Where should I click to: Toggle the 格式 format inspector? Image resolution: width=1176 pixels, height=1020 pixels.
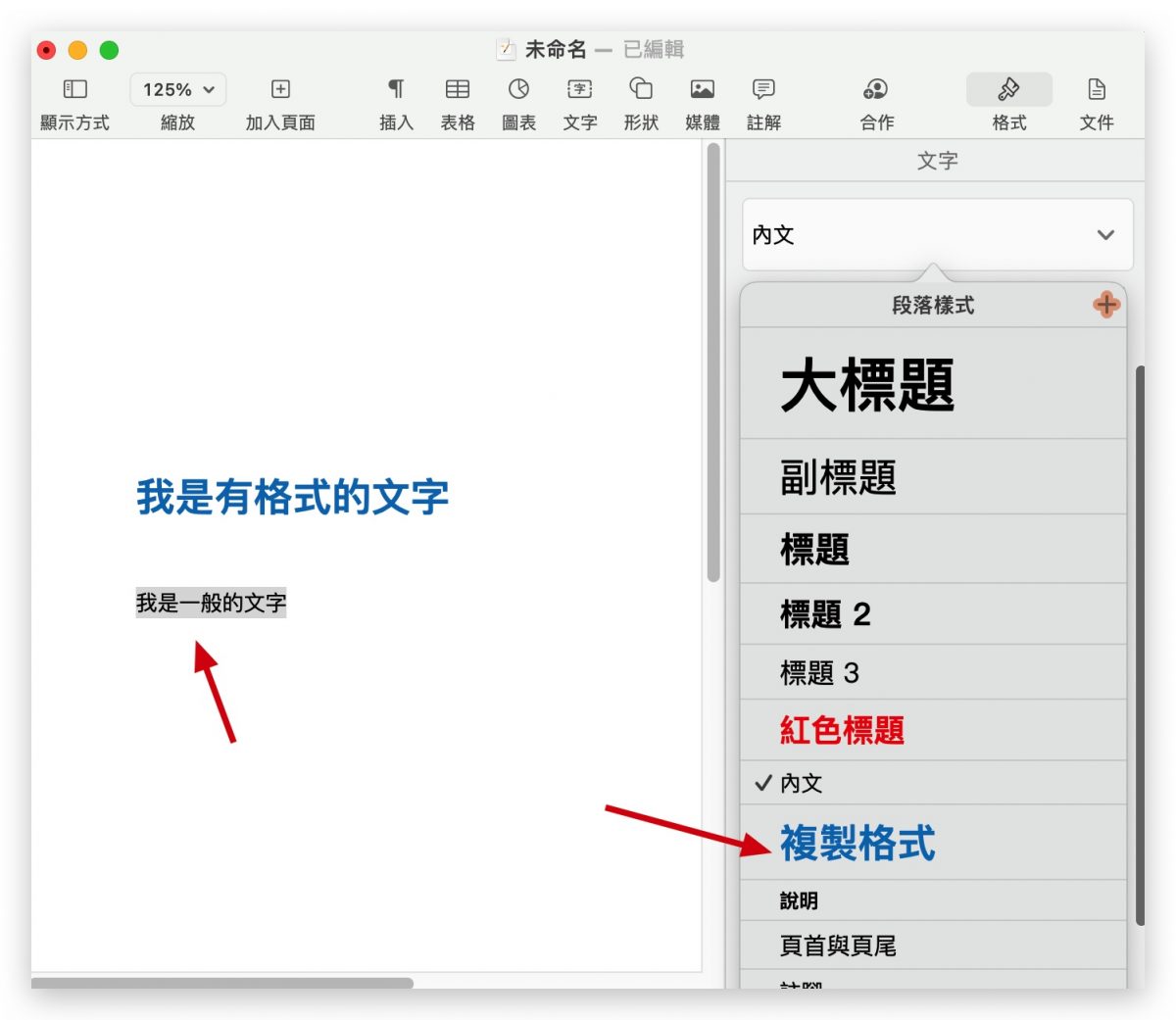coord(1008,89)
